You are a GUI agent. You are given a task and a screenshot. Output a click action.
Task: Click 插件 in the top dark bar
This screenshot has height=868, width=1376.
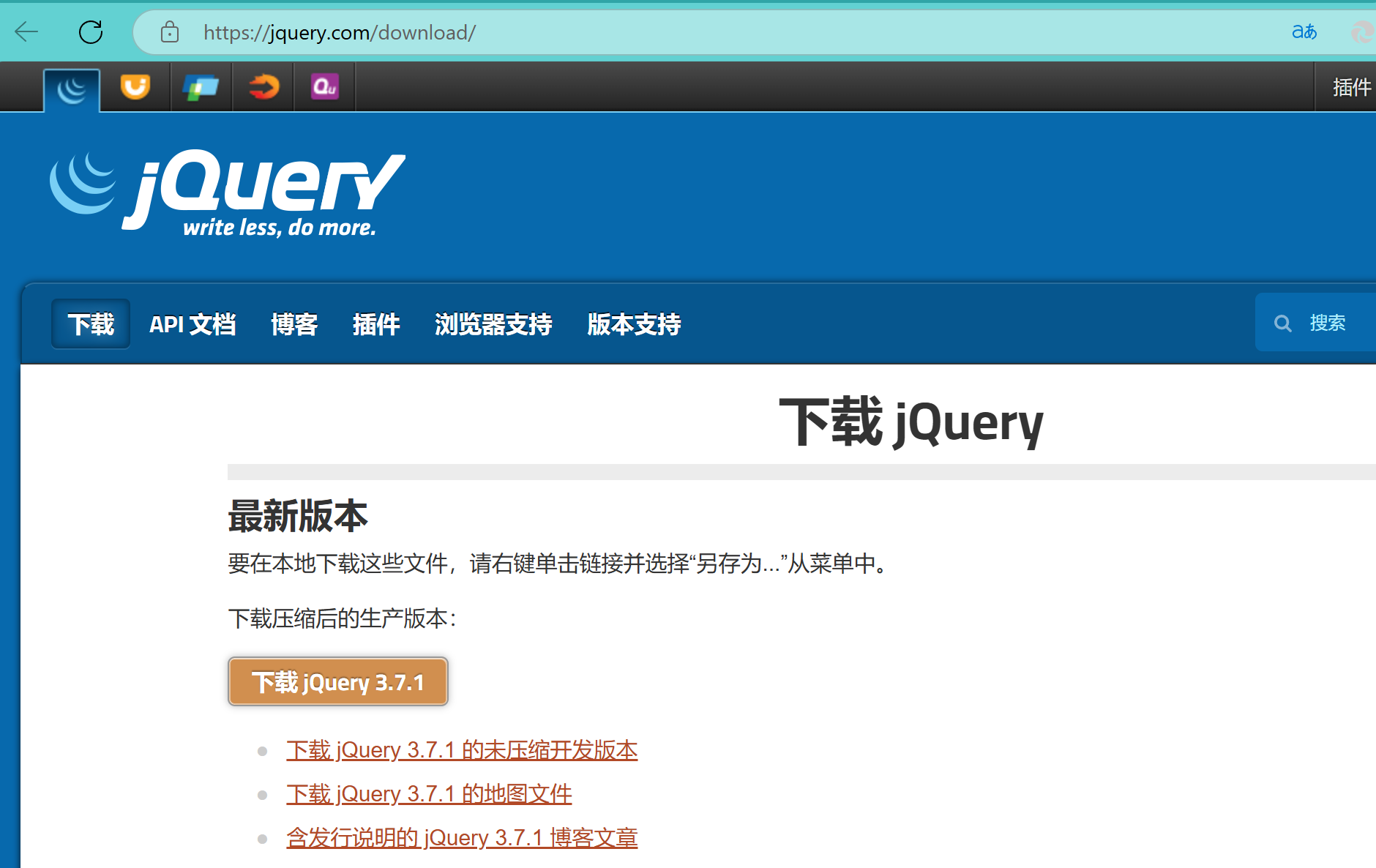pos(1350,86)
